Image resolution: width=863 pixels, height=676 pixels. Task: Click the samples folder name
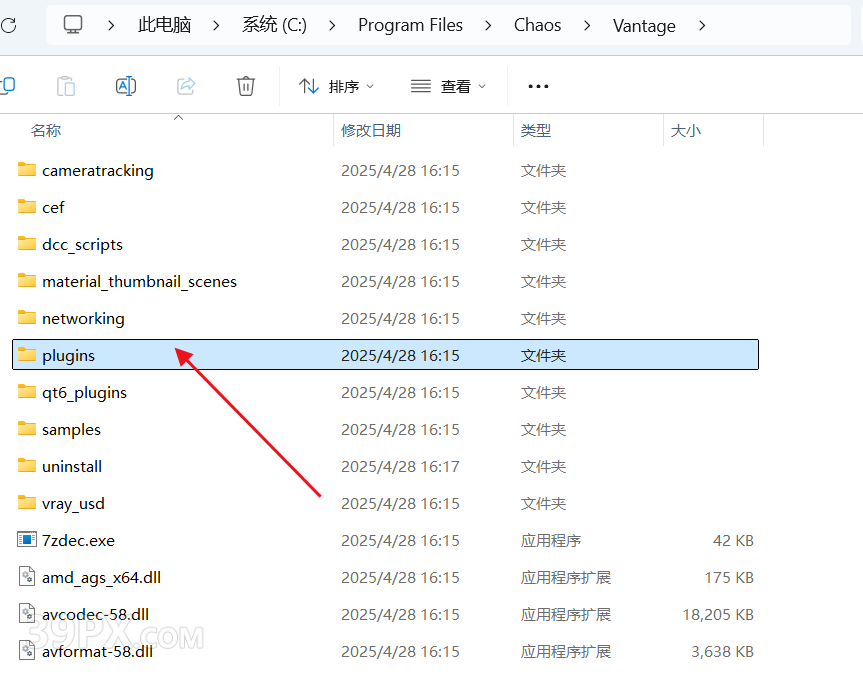coord(72,430)
